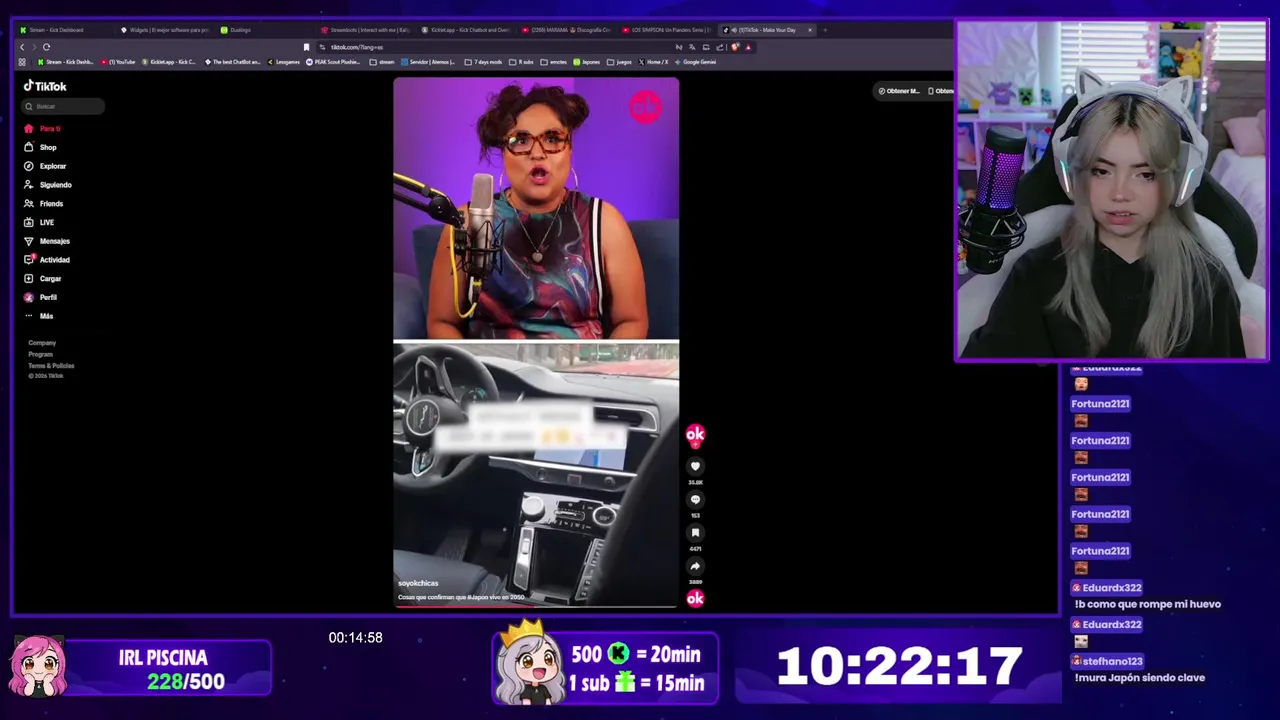This screenshot has height=720, width=1280.
Task: Open the Google Gemini bookmark
Action: pos(696,62)
